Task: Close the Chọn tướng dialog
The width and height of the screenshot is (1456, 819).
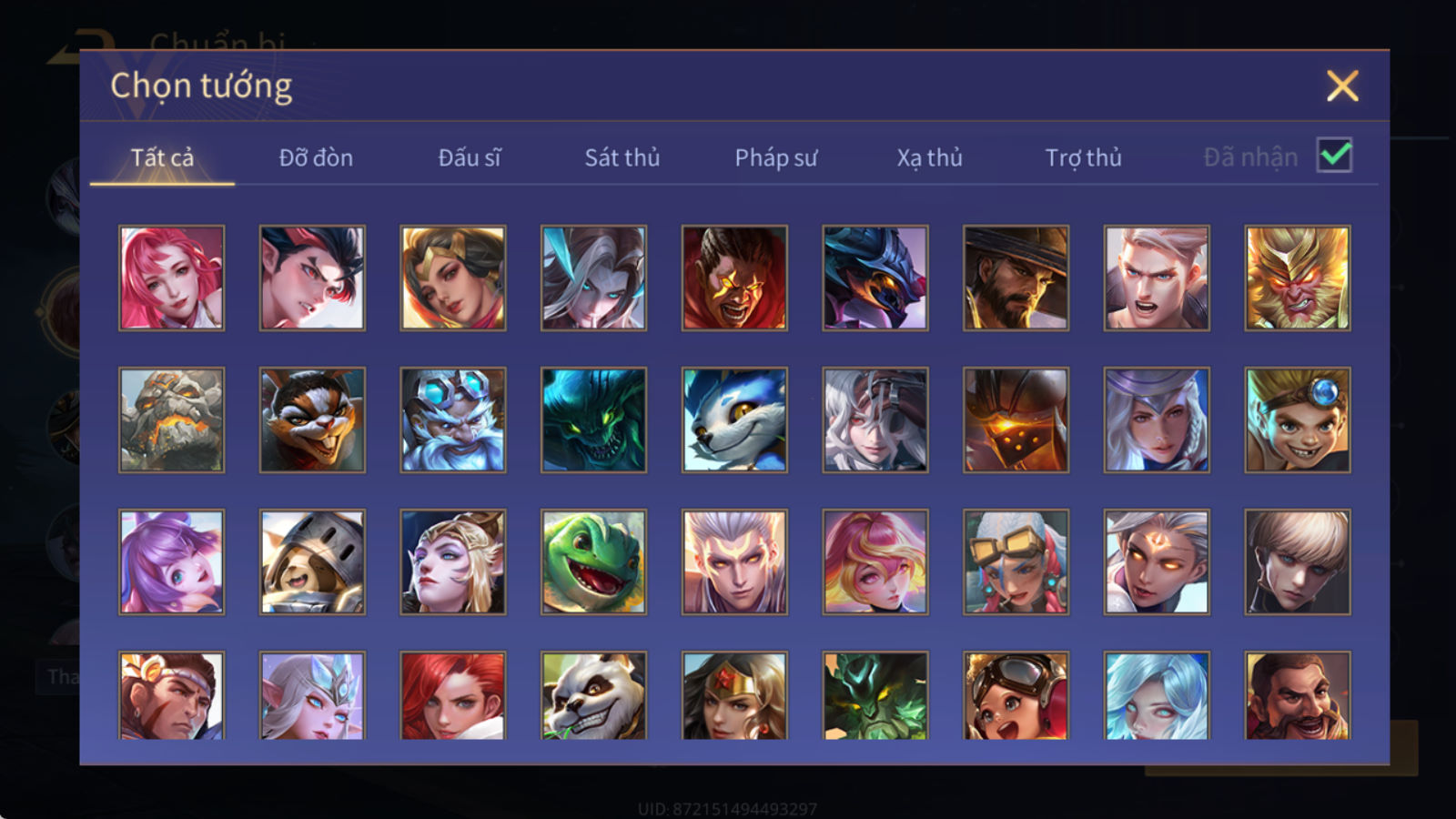Action: coord(1342,86)
